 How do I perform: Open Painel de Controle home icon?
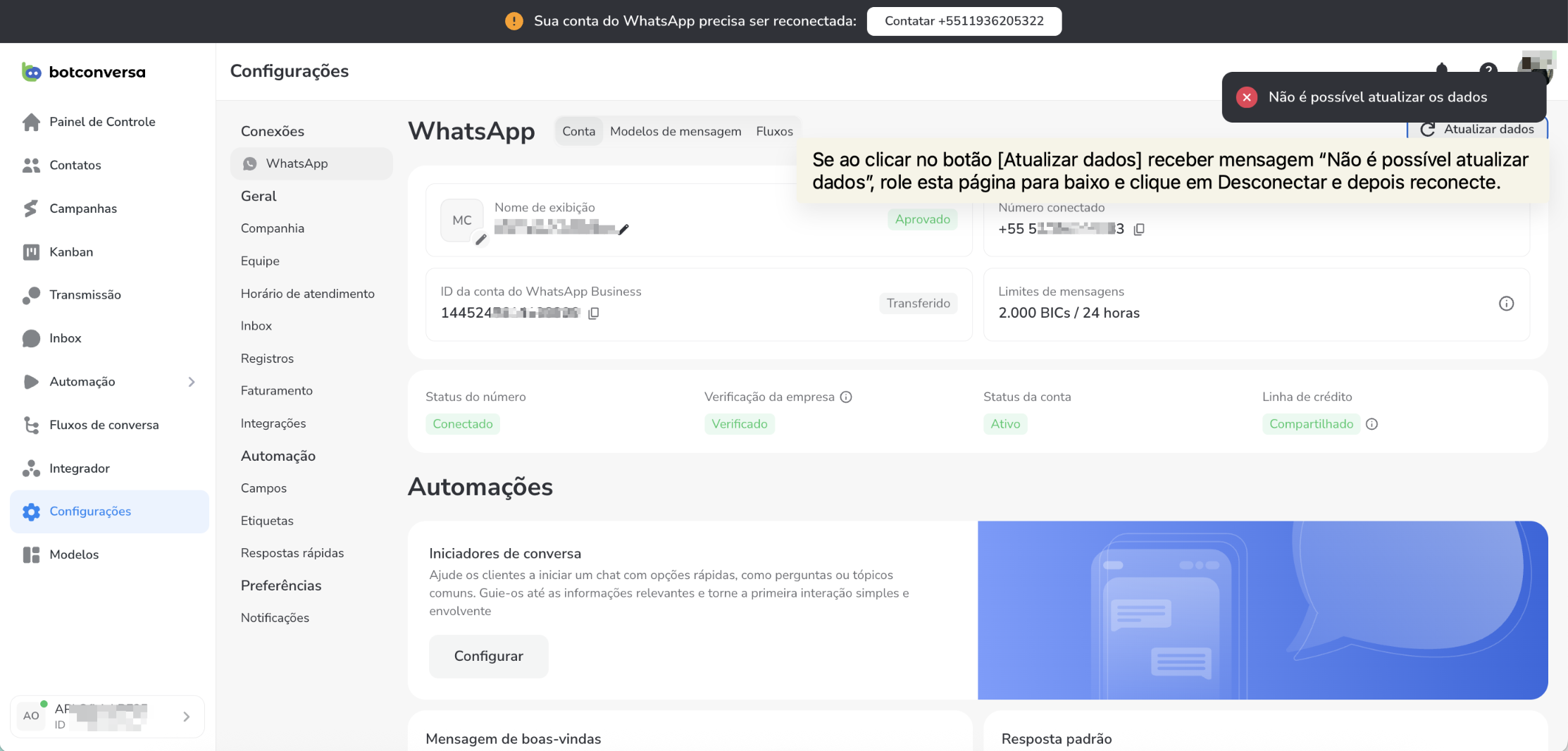tap(31, 122)
